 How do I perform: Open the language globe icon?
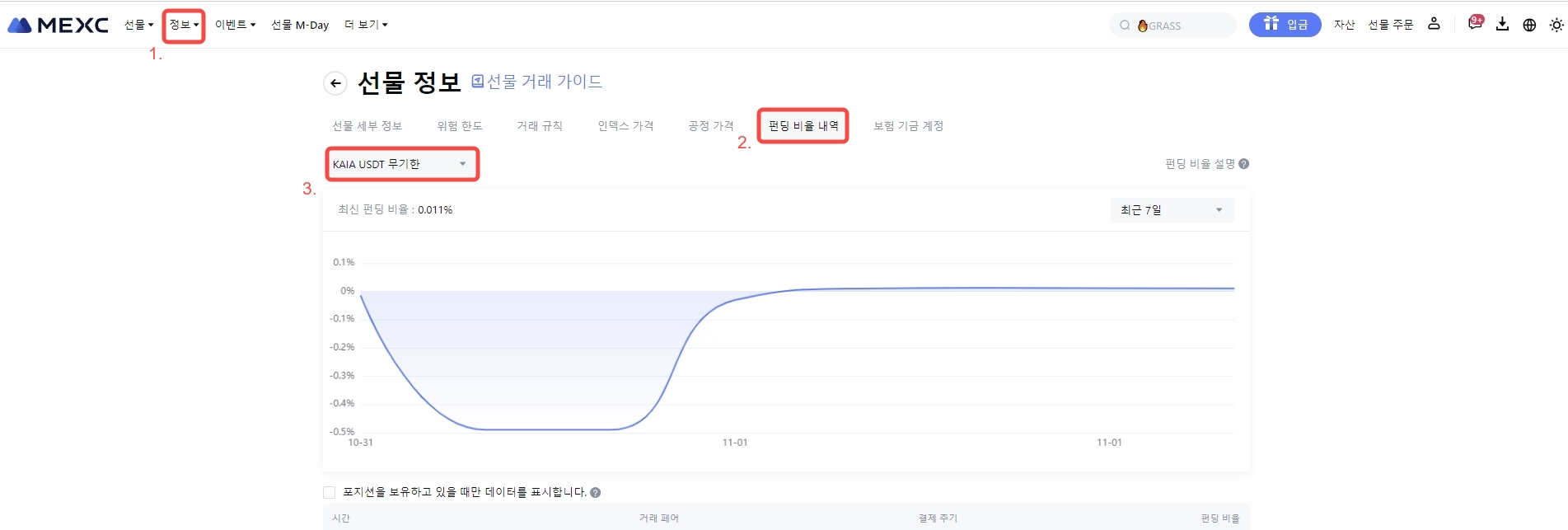1529,25
